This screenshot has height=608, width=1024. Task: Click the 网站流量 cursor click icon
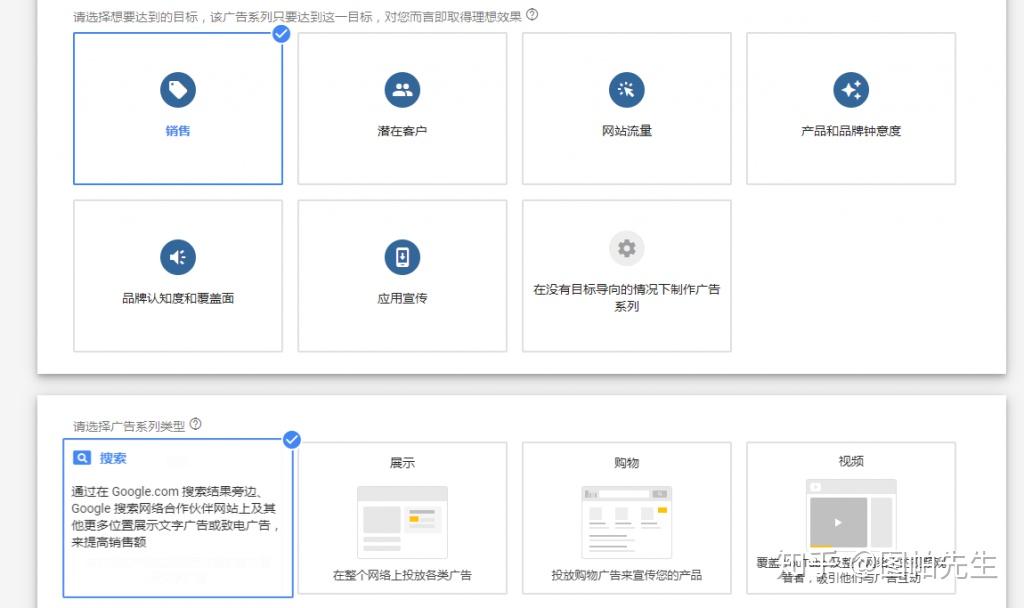coord(626,90)
